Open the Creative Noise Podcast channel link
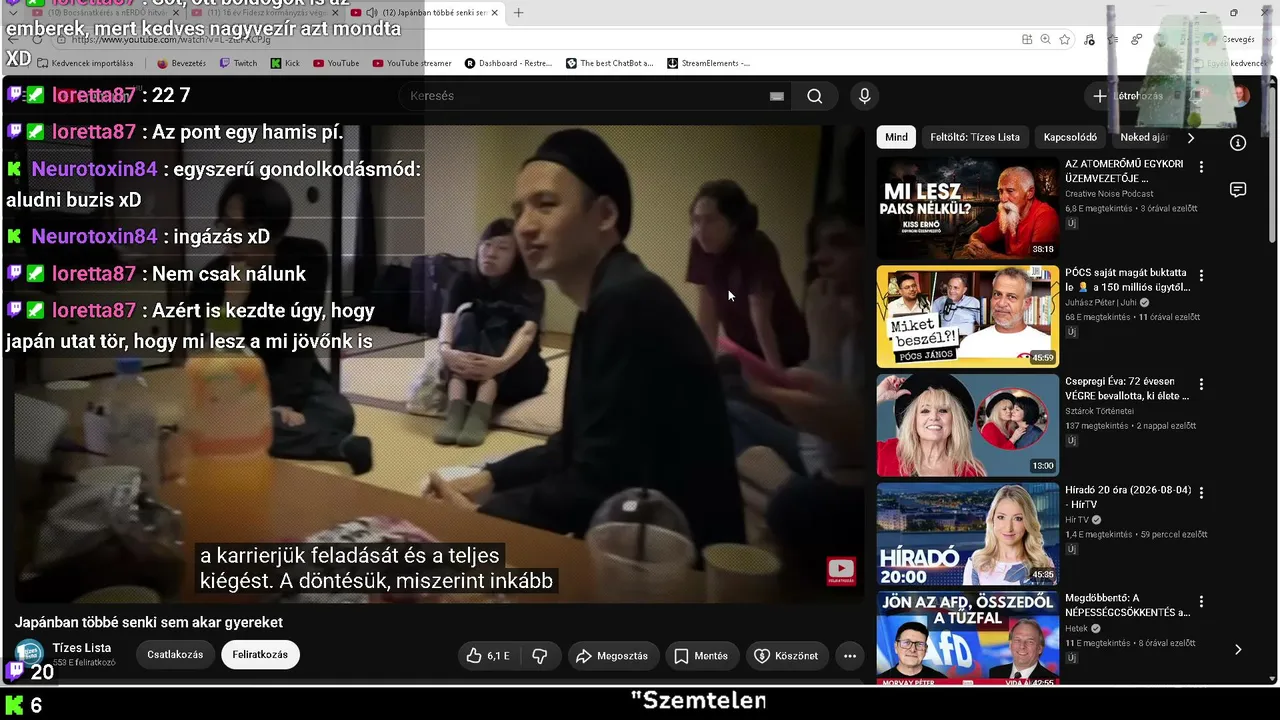Image resolution: width=1280 pixels, height=720 pixels. point(1109,194)
